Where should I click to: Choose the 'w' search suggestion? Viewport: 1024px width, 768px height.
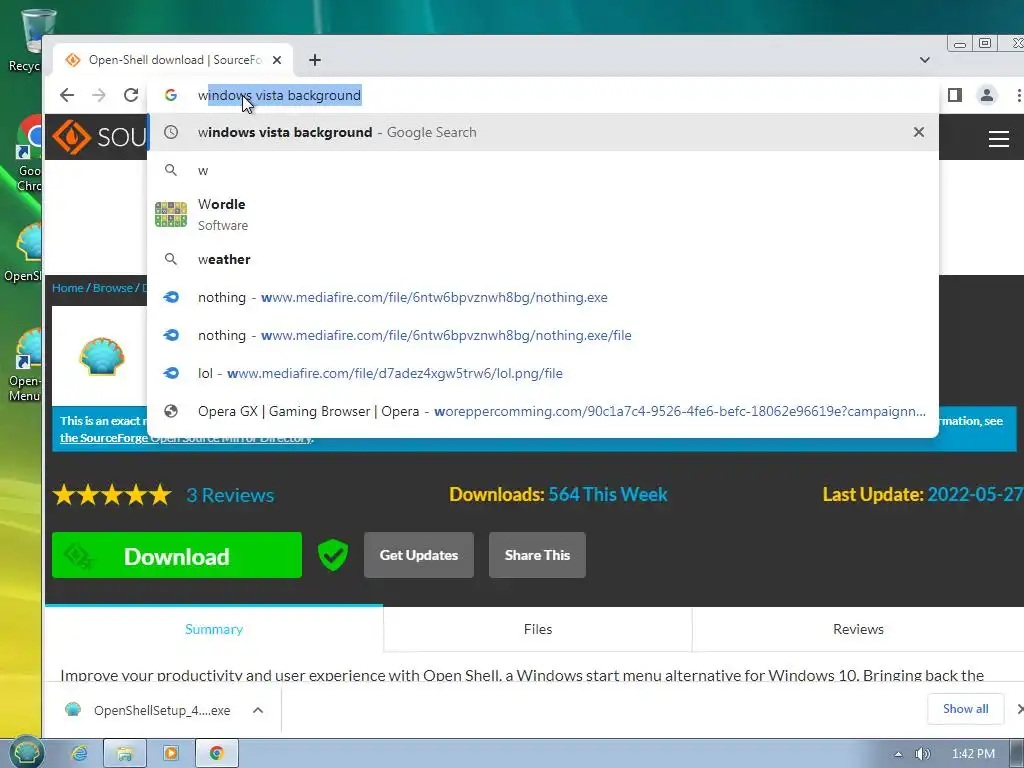tap(543, 170)
